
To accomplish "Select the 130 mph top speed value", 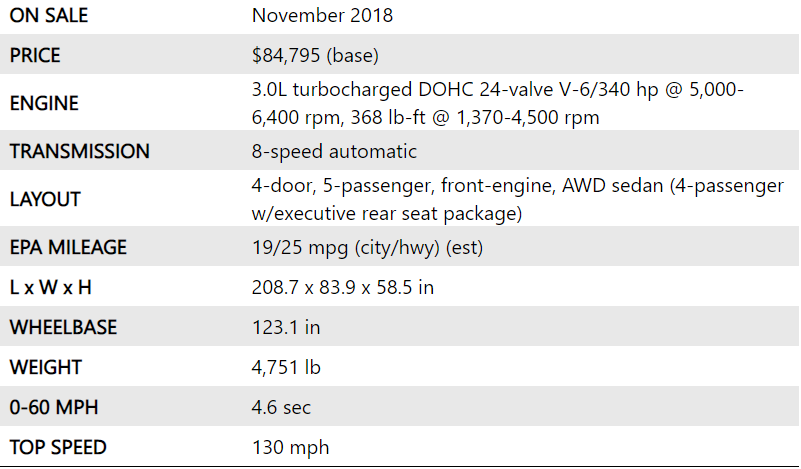I will pyautogui.click(x=290, y=447).
